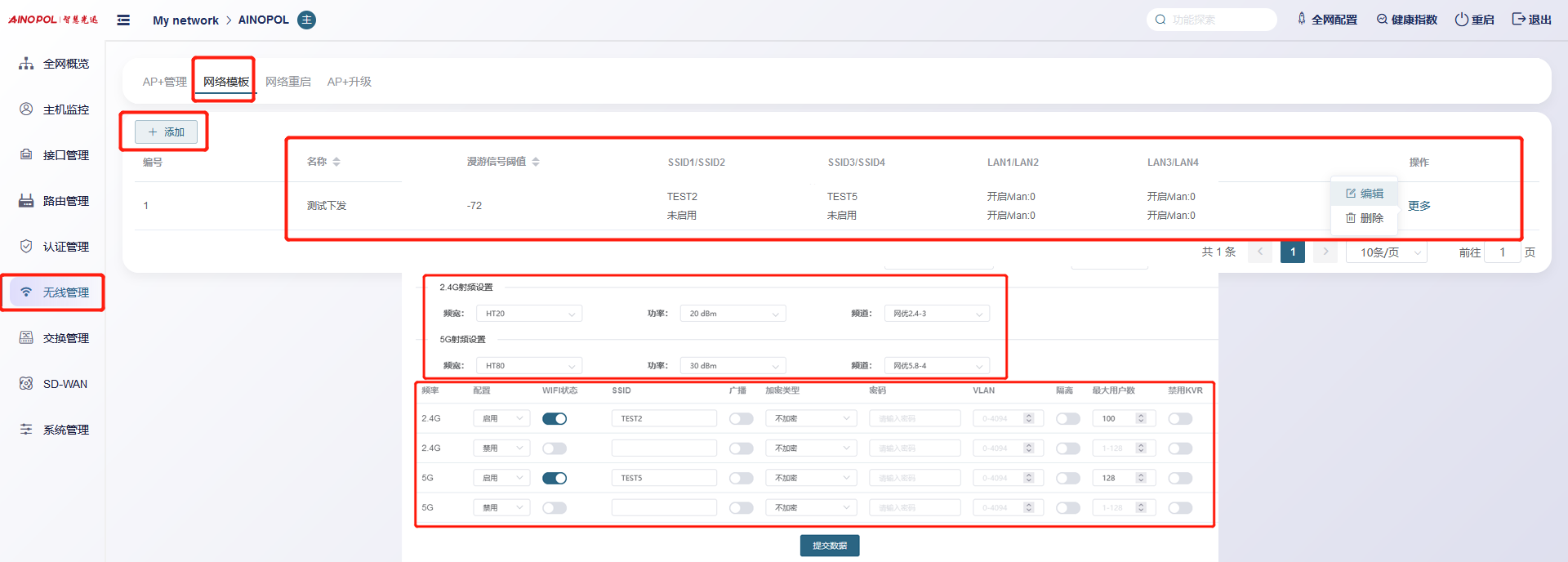The height and width of the screenshot is (562, 1568).
Task: Collapse the sidebar with the hamburger icon
Action: click(x=123, y=20)
